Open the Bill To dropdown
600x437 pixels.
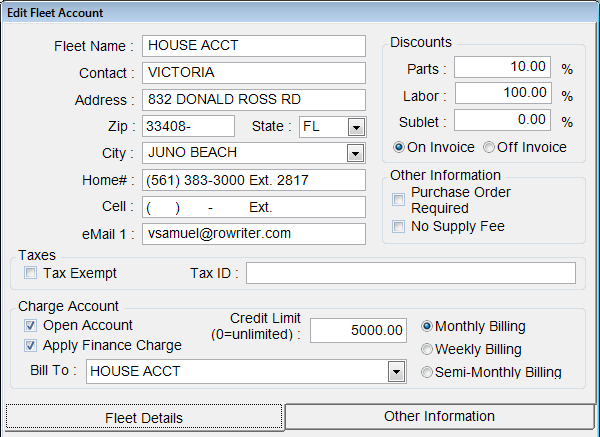pyautogui.click(x=395, y=372)
